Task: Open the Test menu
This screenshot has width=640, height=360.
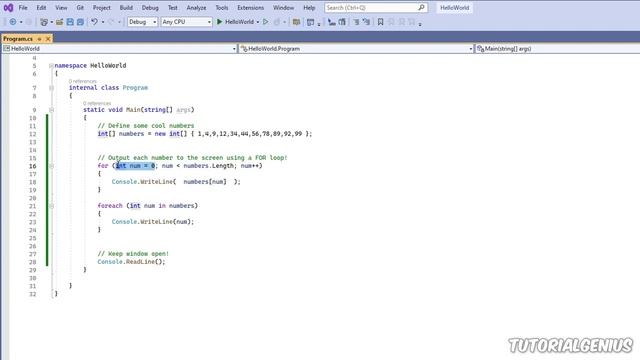Action: (173, 8)
